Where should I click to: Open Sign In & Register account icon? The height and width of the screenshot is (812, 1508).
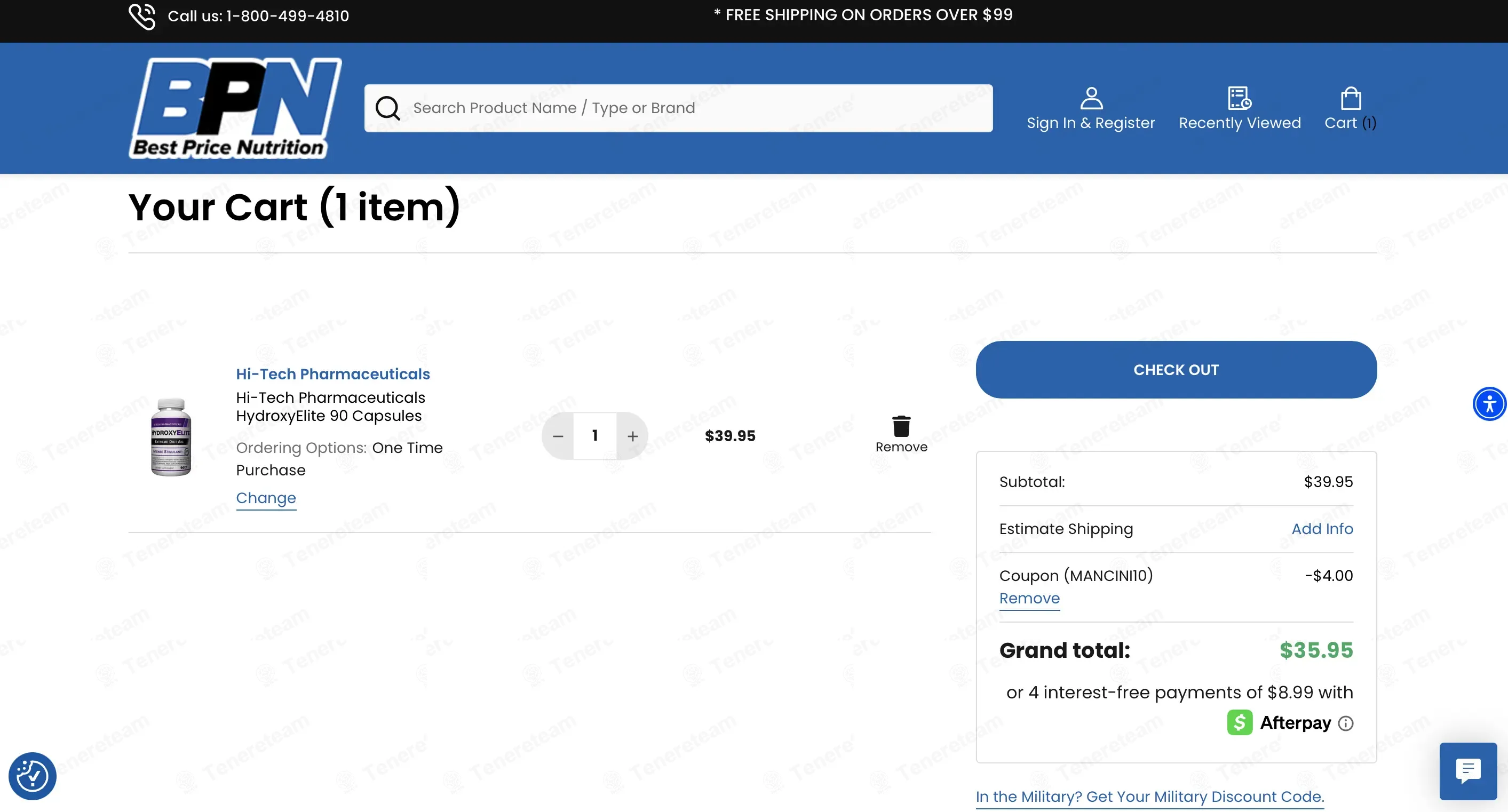pos(1091,98)
